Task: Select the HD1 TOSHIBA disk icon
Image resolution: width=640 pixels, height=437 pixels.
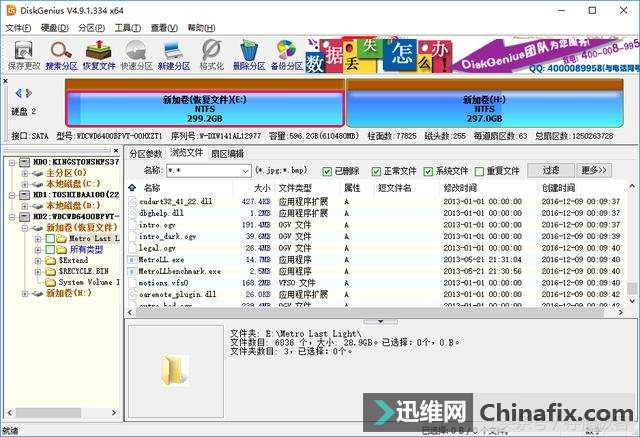Action: pyautogui.click(x=25, y=195)
